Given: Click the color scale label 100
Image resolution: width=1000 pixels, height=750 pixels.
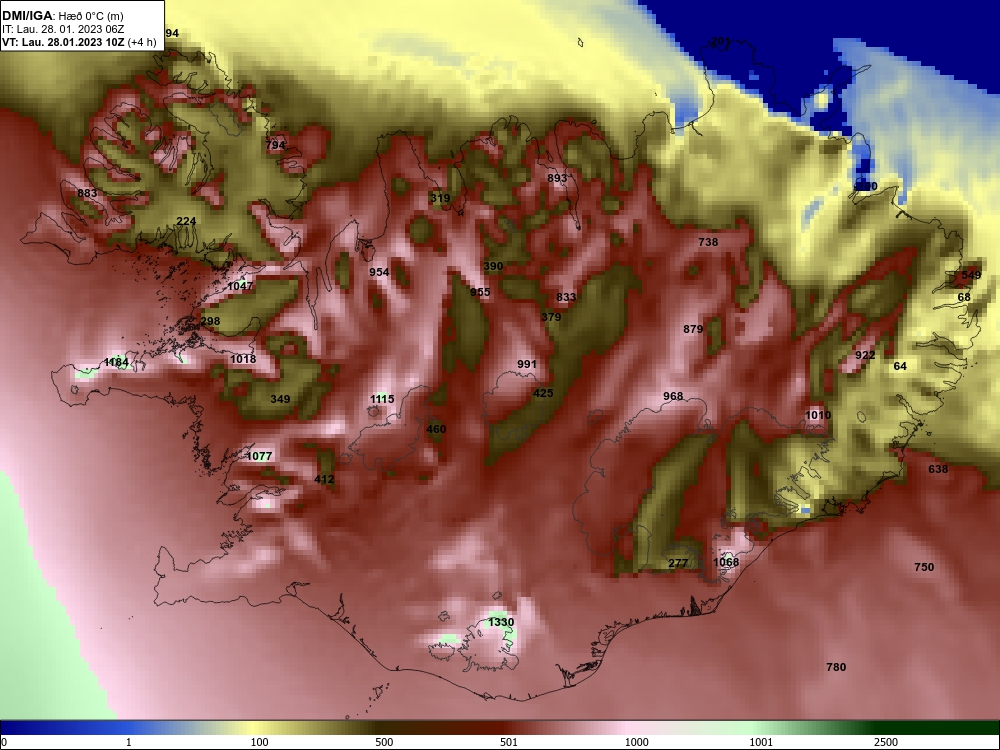Looking at the screenshot, I should [x=259, y=742].
